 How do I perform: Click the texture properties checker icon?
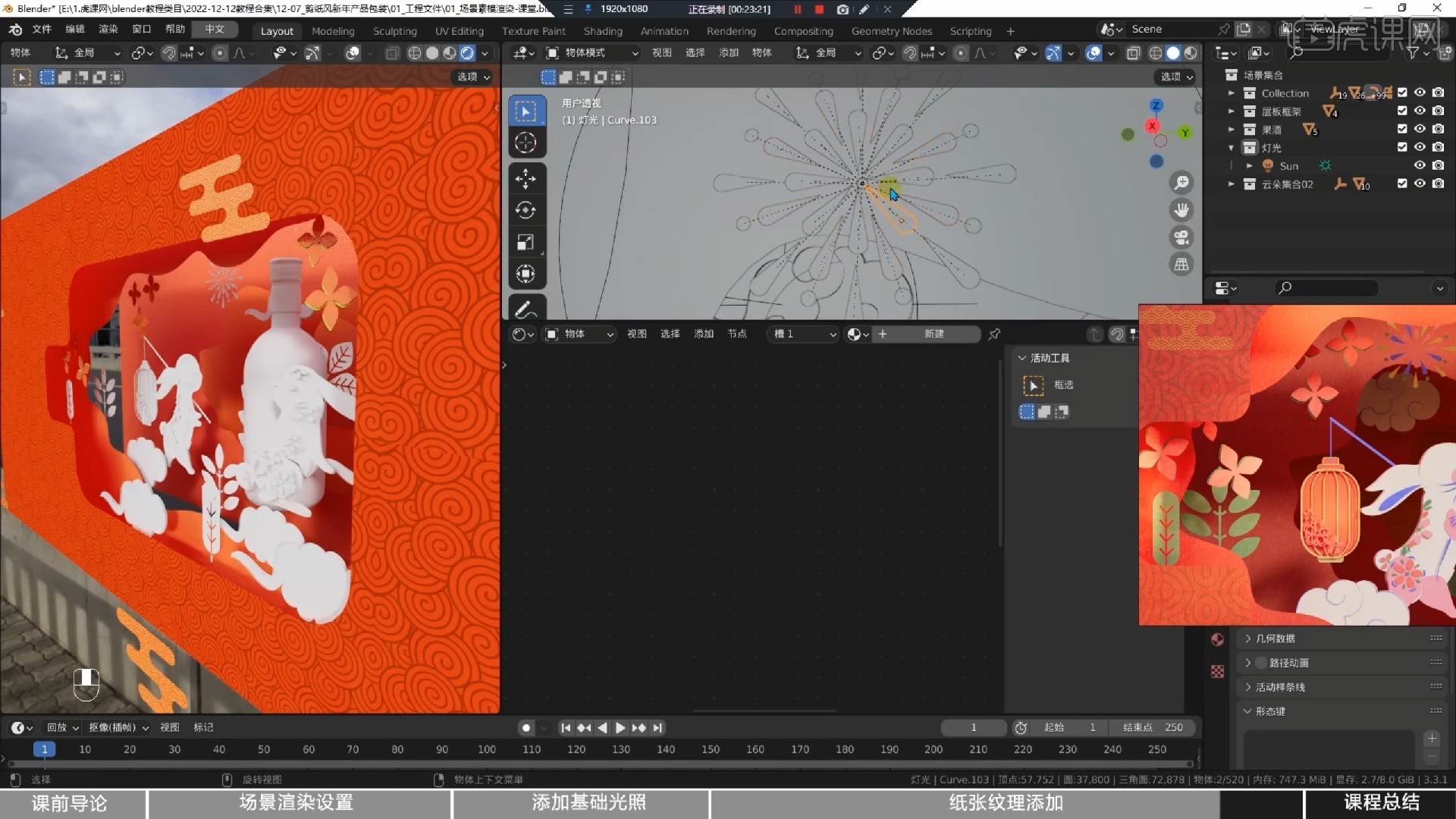tap(1217, 671)
